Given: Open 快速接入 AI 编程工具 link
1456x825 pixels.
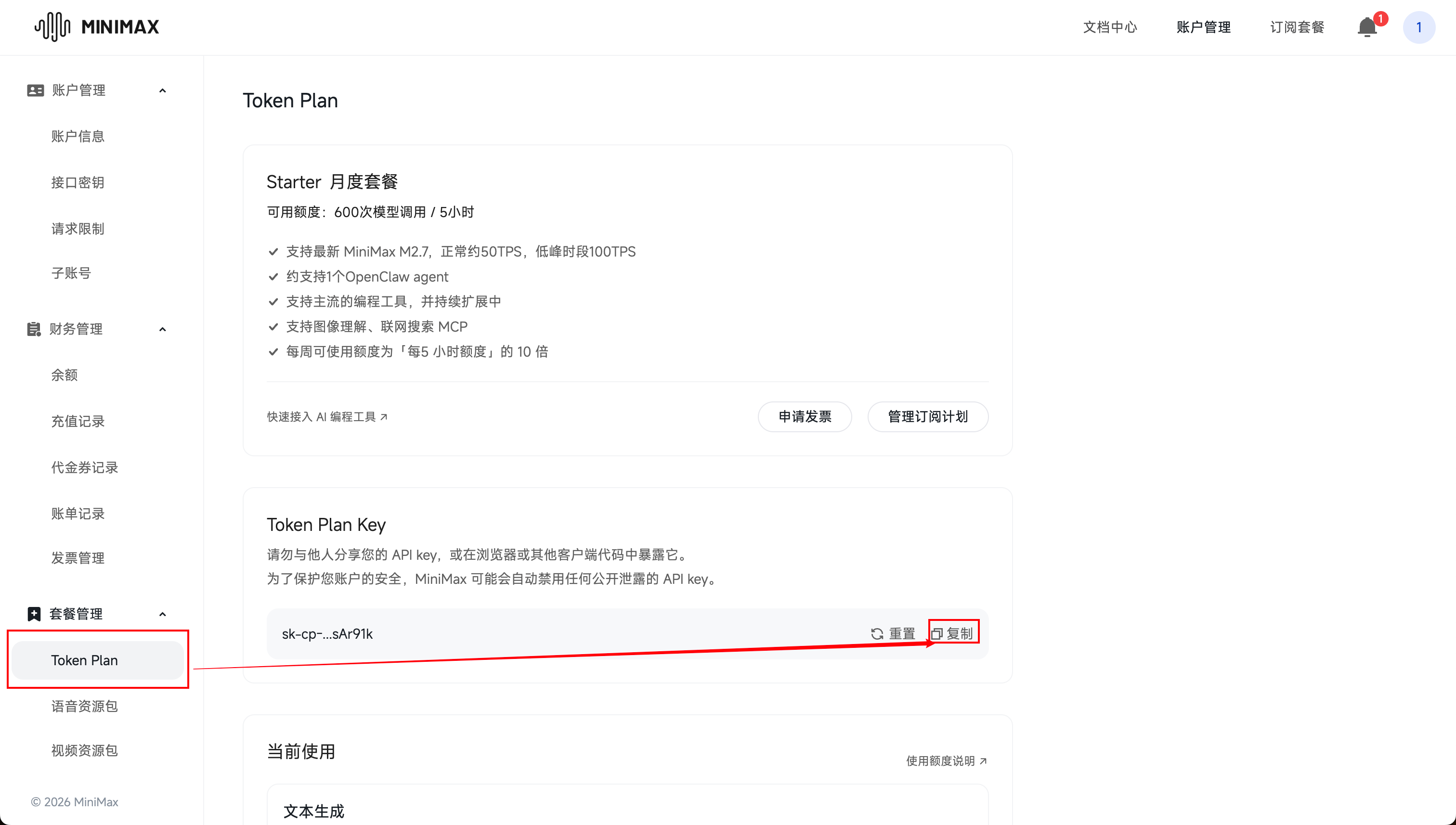Looking at the screenshot, I should (327, 417).
